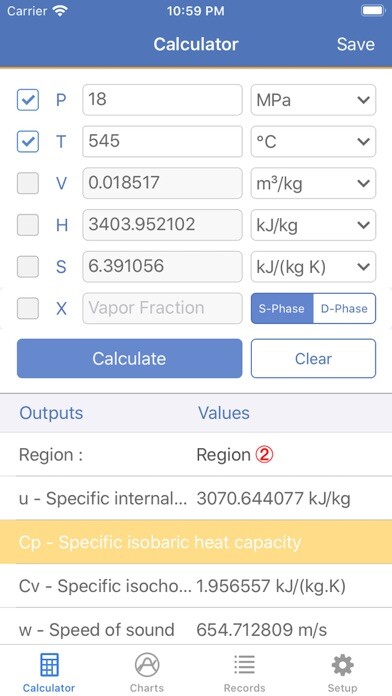Enable the V specific volume checkbox
This screenshot has width=392, height=696.
28,183
